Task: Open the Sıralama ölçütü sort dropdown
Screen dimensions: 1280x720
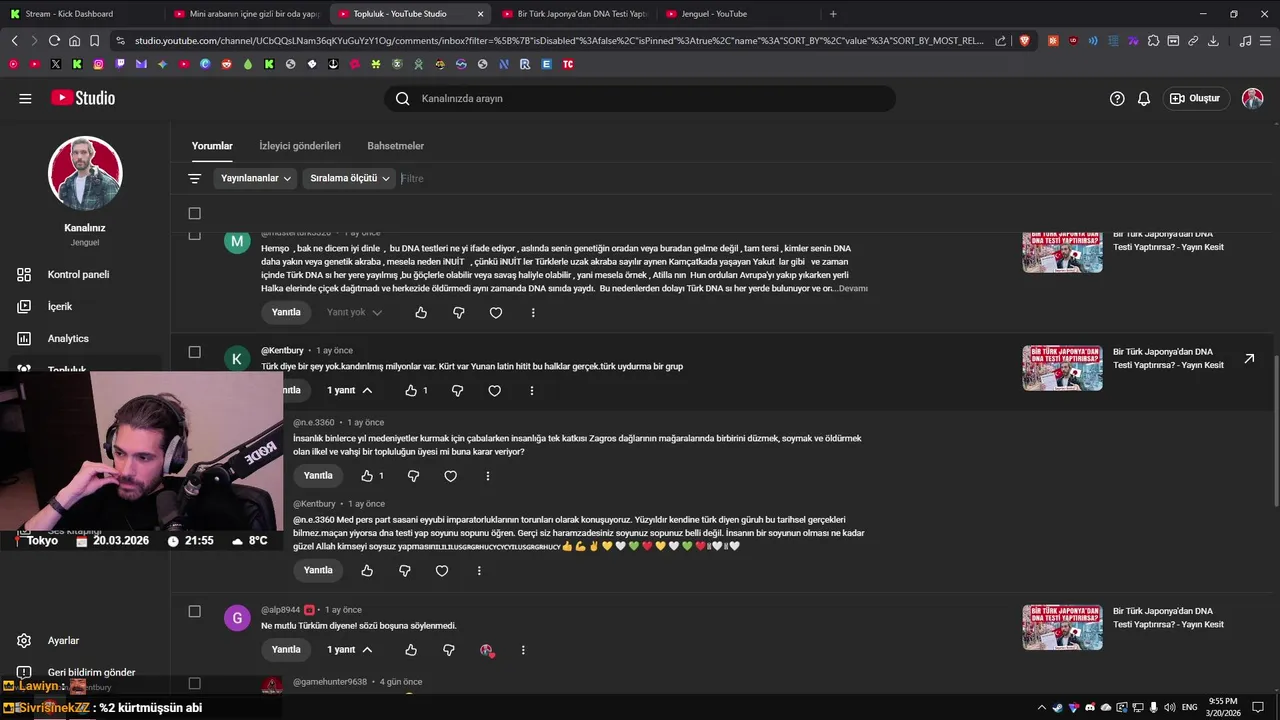Action: tap(349, 178)
